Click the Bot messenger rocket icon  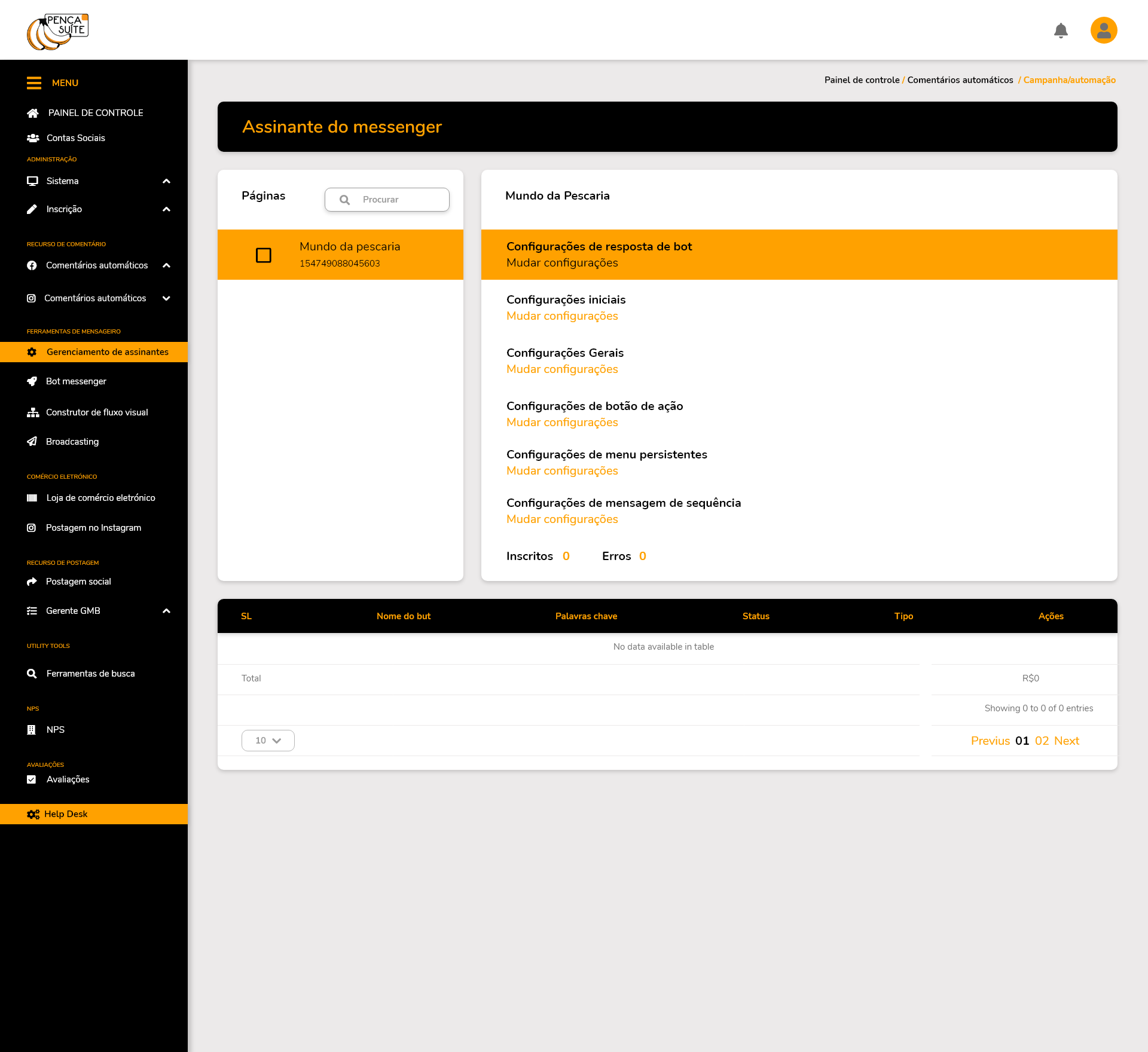coord(32,381)
